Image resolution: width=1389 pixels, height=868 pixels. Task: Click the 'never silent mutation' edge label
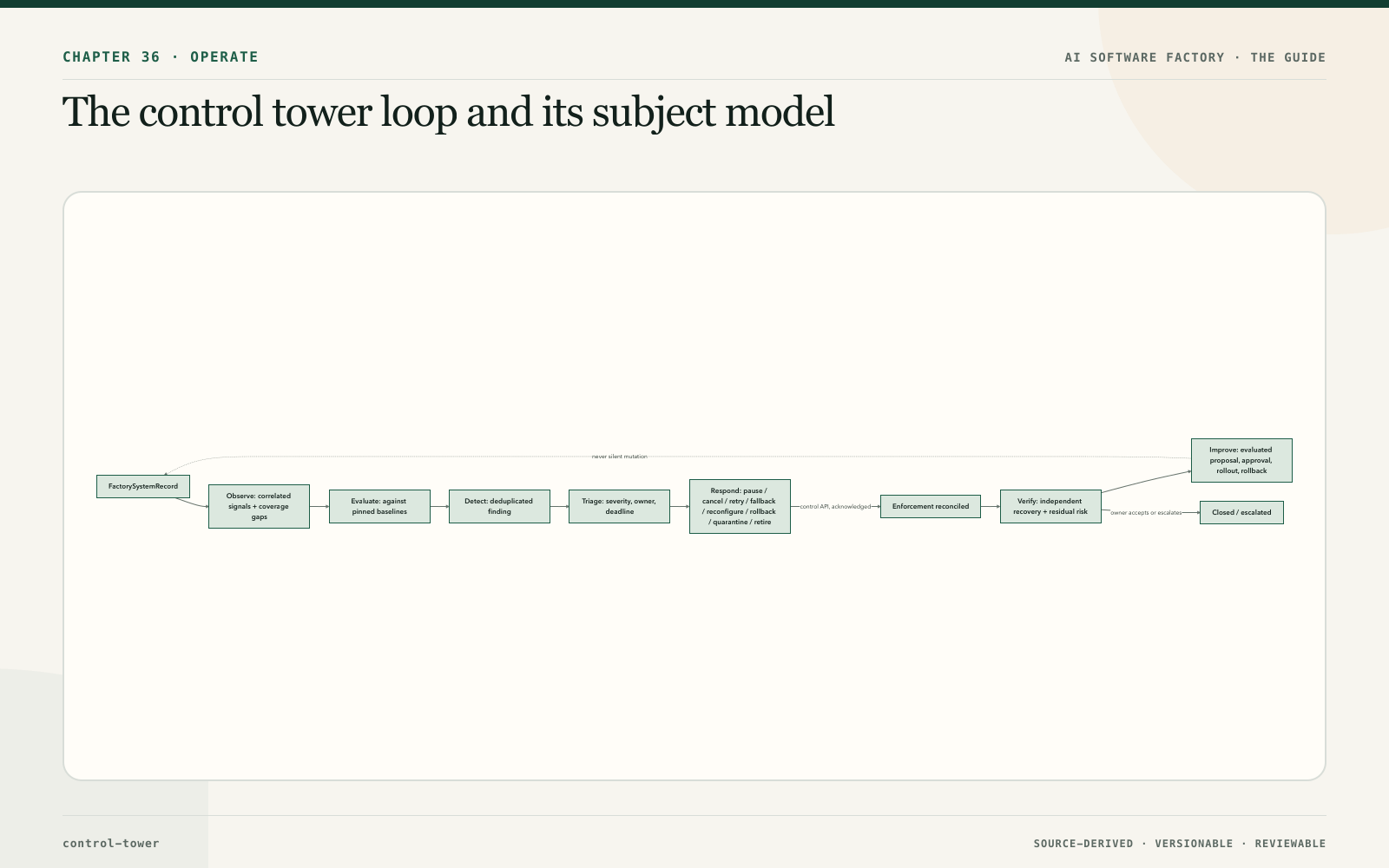619,457
